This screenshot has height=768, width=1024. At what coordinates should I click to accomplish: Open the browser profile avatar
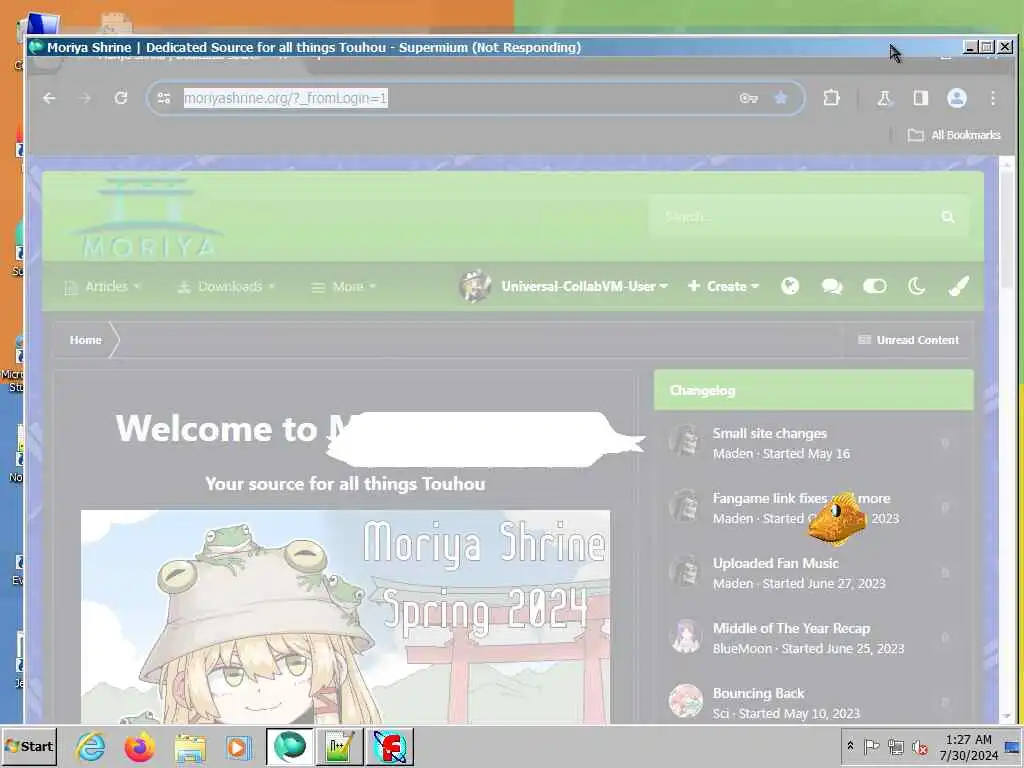(x=957, y=98)
